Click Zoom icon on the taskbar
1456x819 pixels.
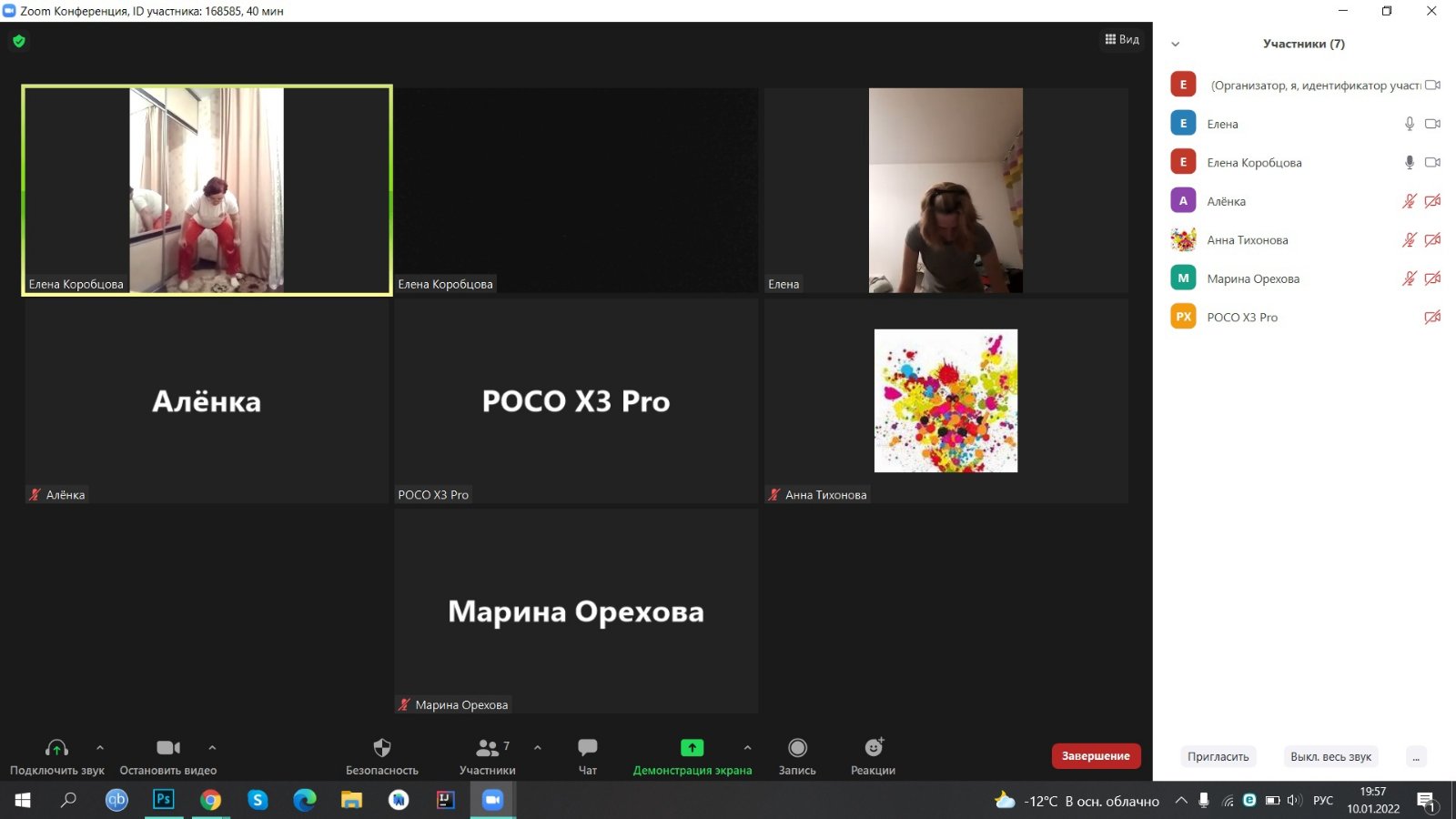492,800
